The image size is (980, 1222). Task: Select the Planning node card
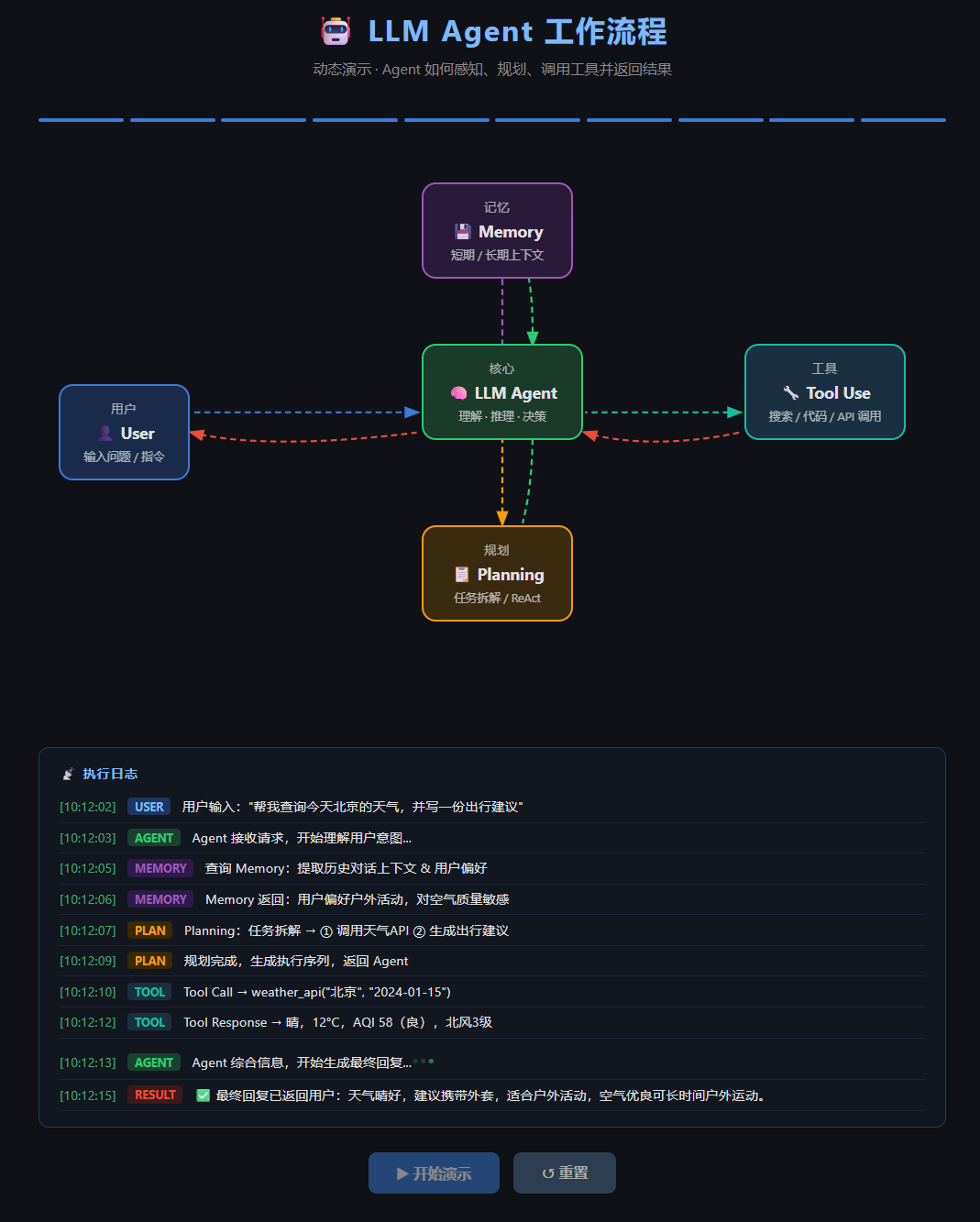coord(497,574)
